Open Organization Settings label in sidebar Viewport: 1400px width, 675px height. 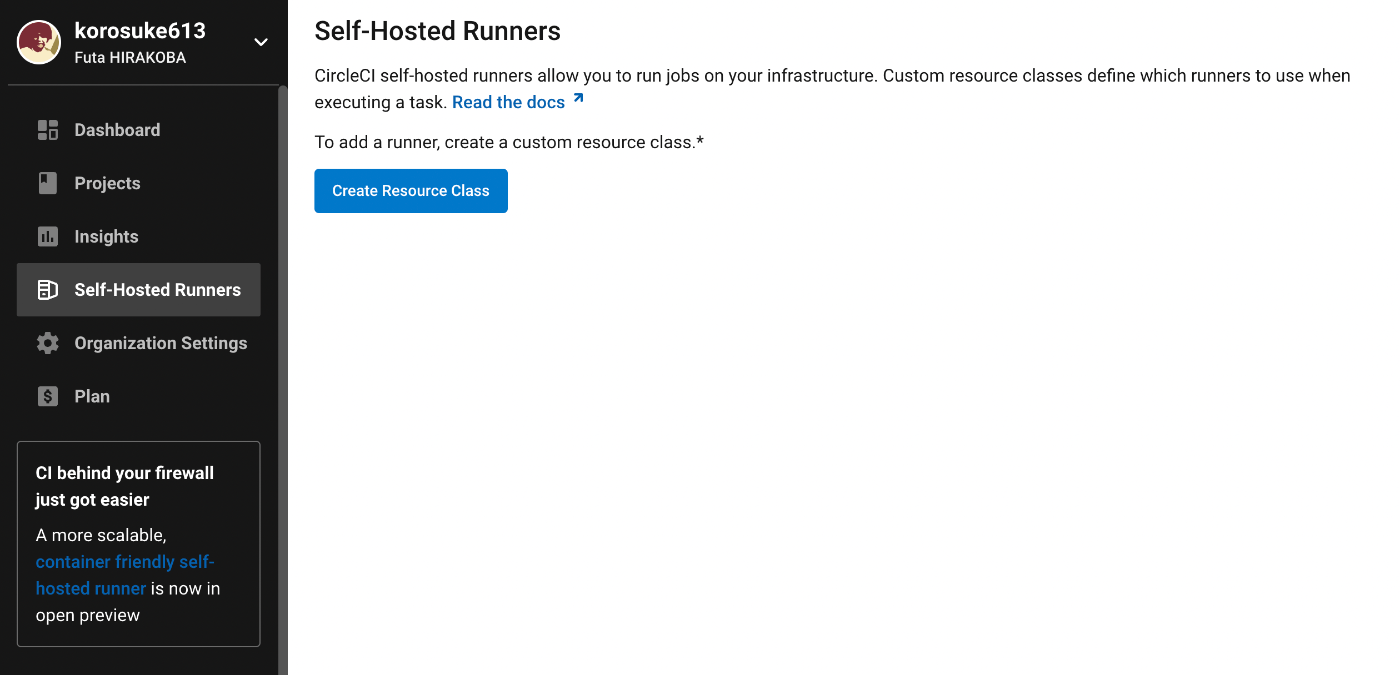pos(160,343)
